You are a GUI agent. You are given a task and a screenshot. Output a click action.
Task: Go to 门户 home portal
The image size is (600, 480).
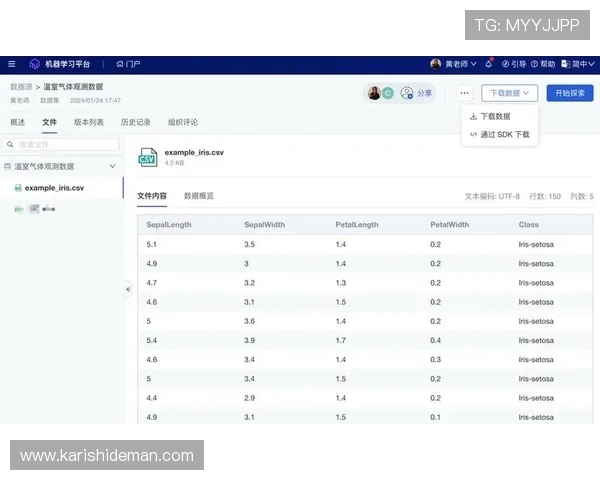coord(128,64)
